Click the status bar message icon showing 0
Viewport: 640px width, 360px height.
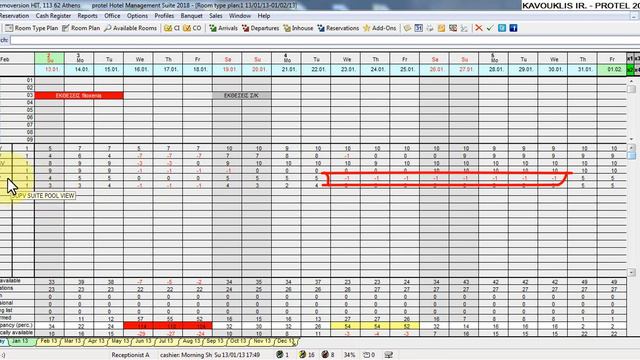tap(369, 355)
